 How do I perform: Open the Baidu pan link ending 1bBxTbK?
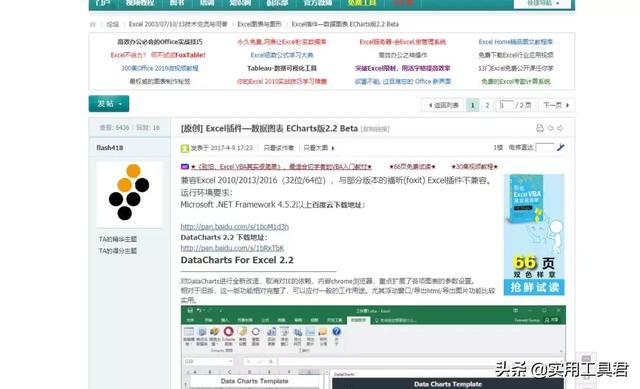point(232,248)
